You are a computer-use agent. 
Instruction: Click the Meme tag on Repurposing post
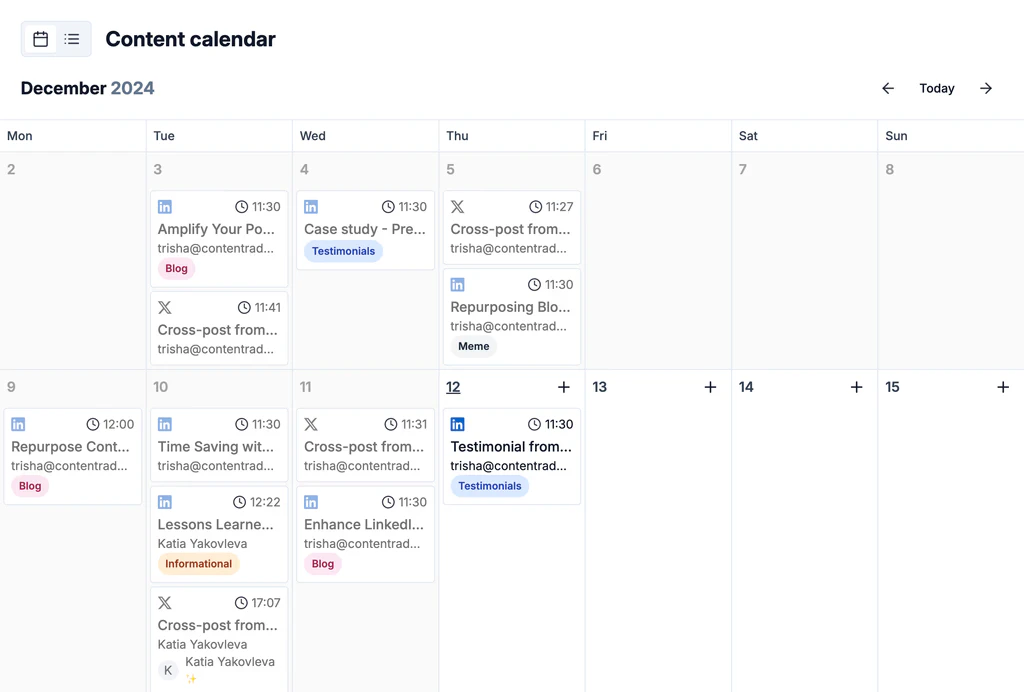(473, 346)
